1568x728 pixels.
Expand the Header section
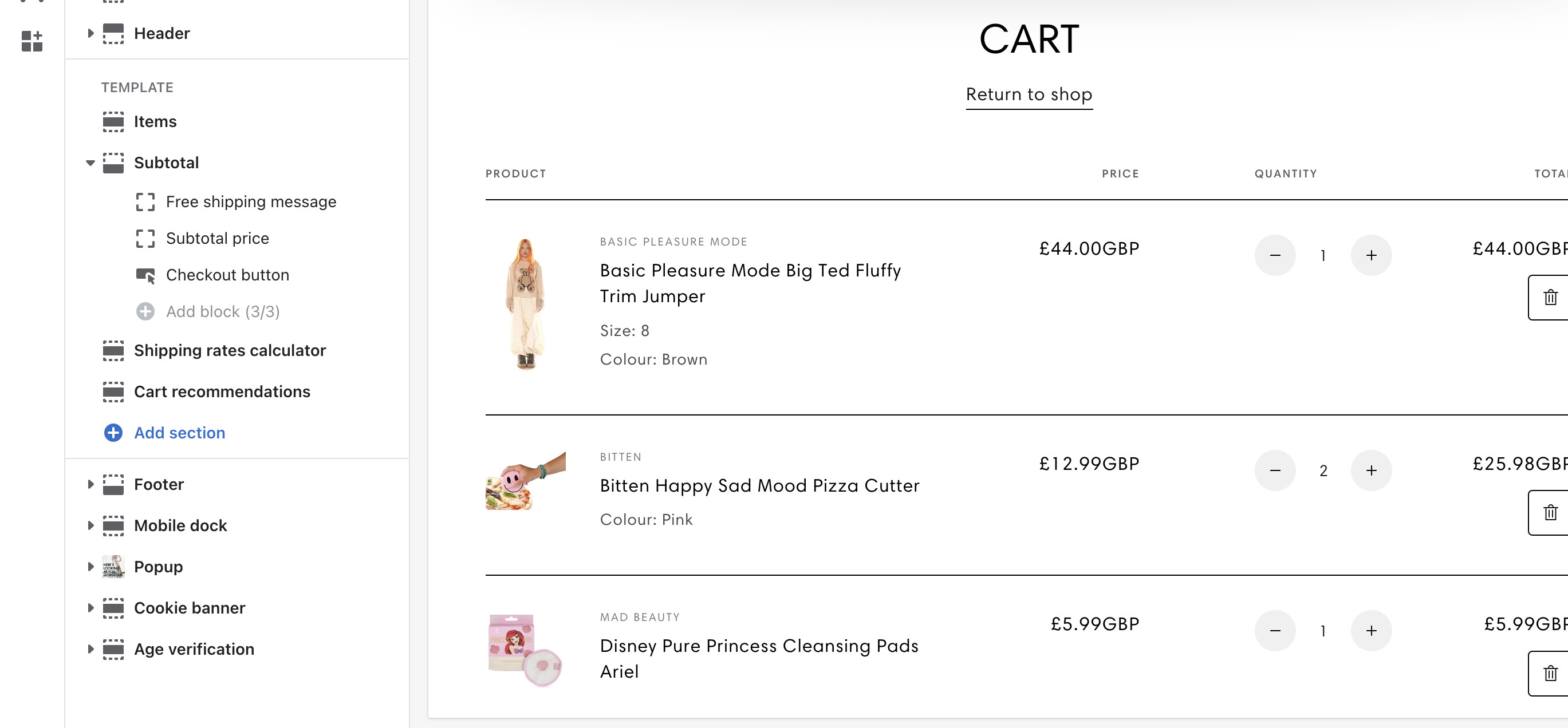pos(90,33)
